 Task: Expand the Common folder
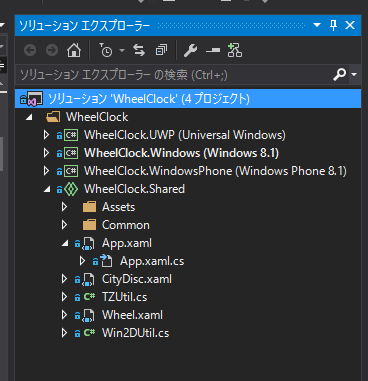[65, 225]
